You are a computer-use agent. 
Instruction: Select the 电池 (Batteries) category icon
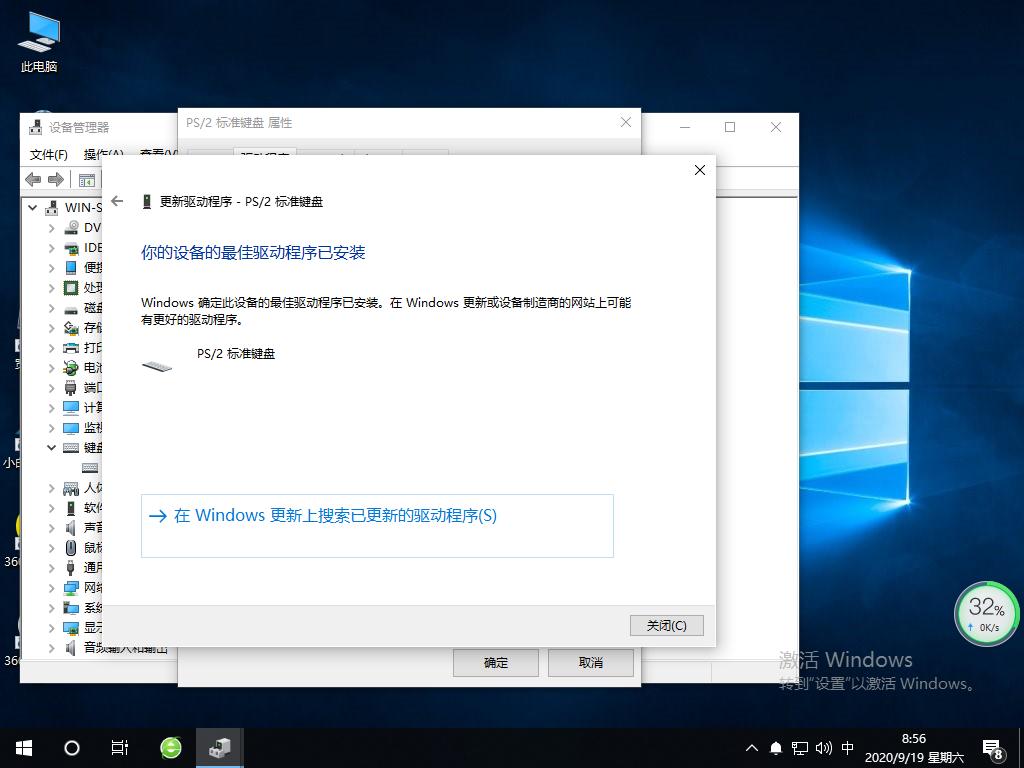(72, 367)
